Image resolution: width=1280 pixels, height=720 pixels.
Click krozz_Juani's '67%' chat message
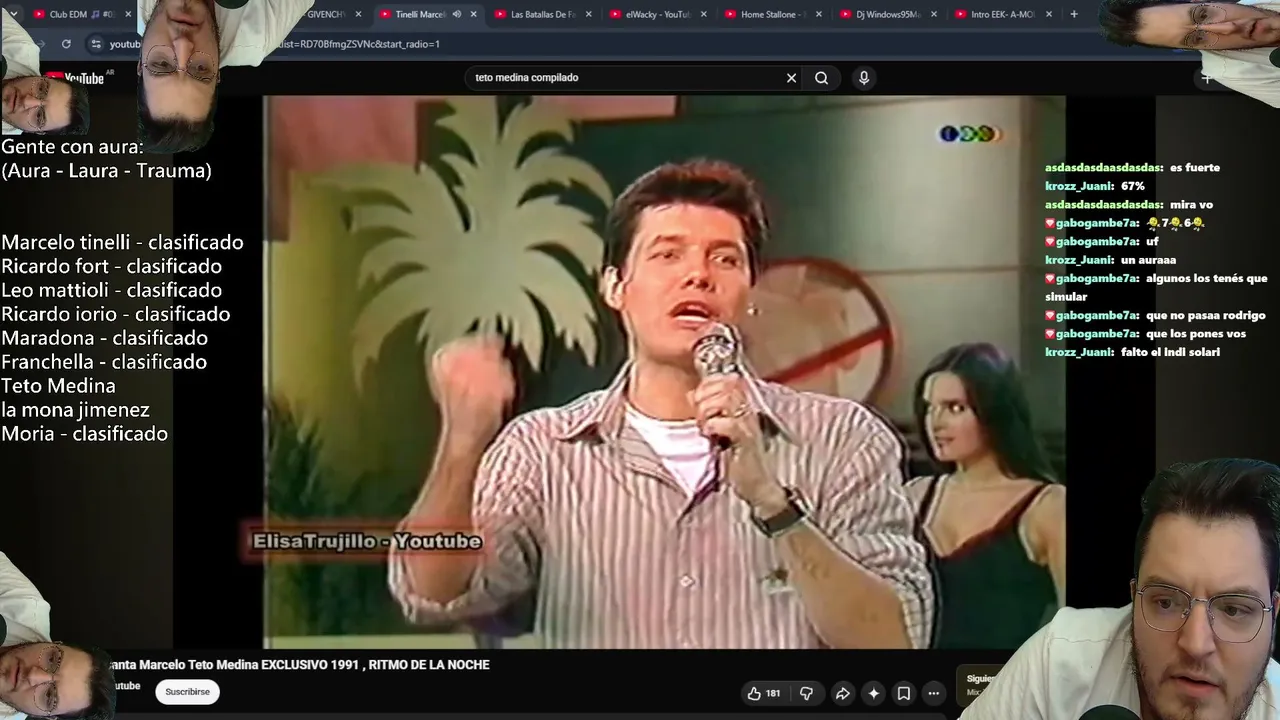(x=1133, y=186)
